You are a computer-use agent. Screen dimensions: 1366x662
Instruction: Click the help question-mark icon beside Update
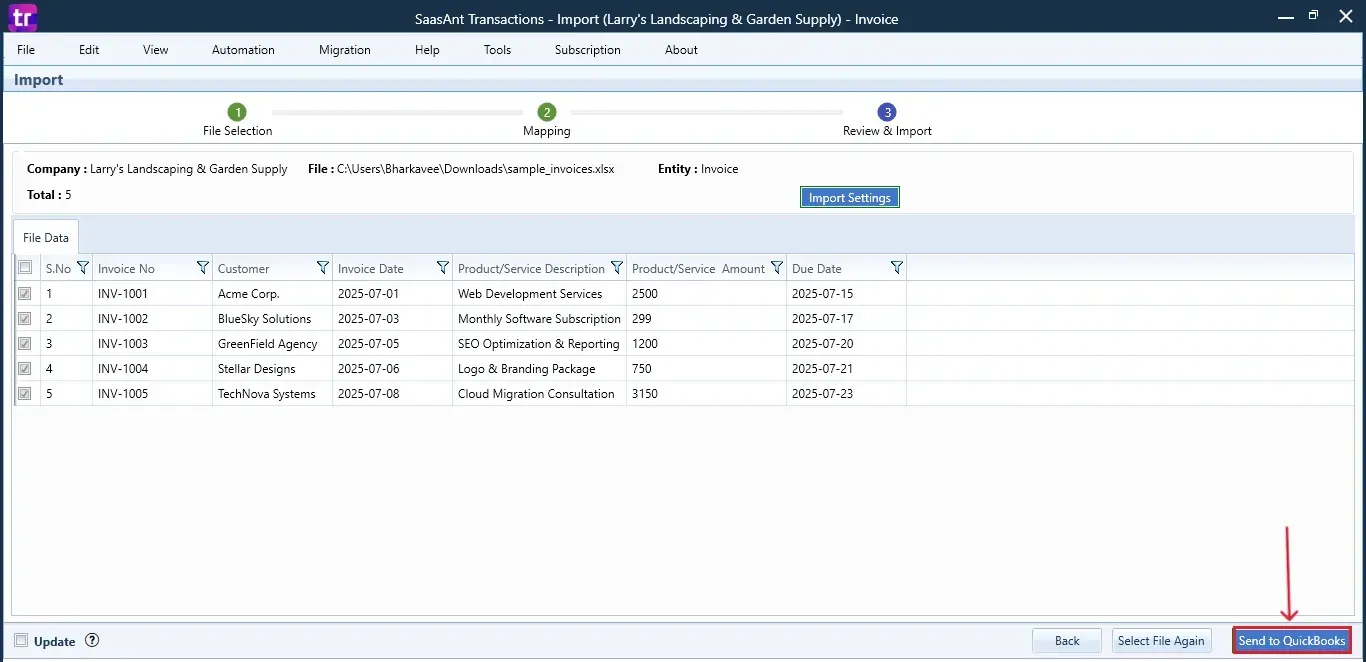coord(92,641)
